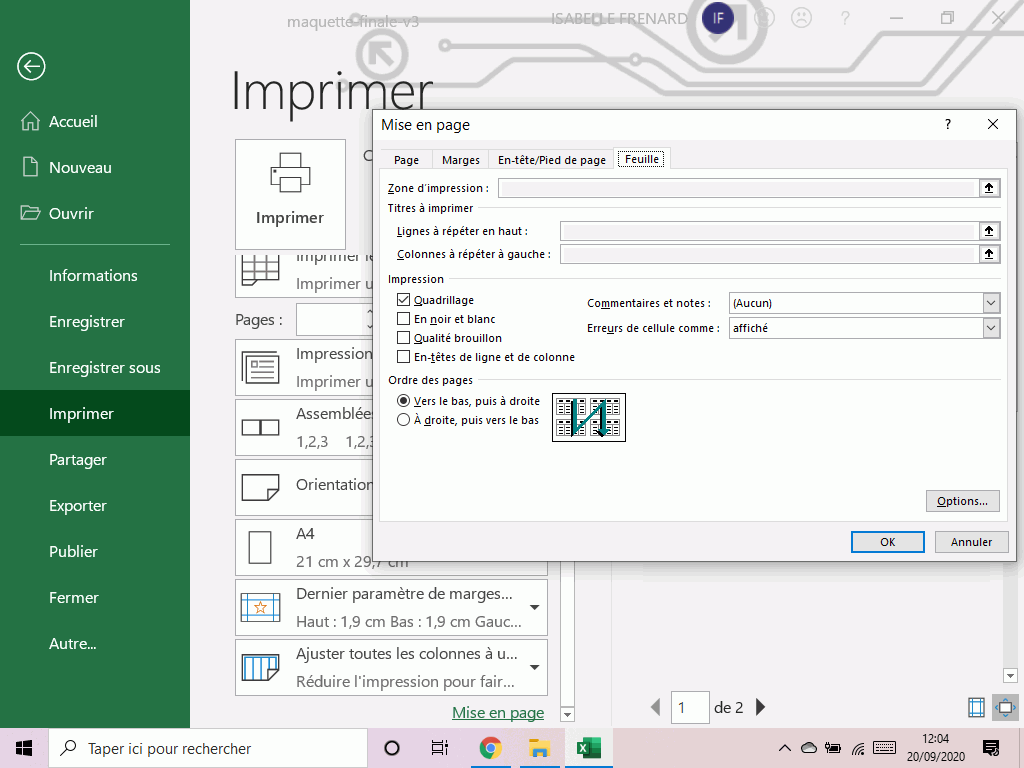Viewport: 1024px width, 768px height.
Task: Click the range selector for Colonnes à répéter à gauche
Action: (989, 254)
